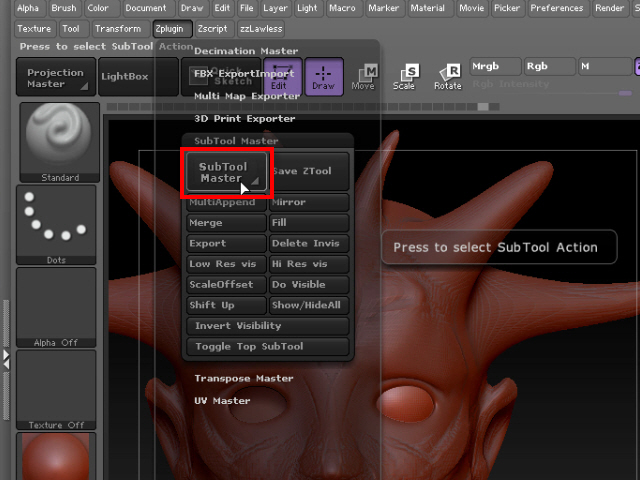Open the Marker menu
Screen dimensions: 640x480
point(384,8)
